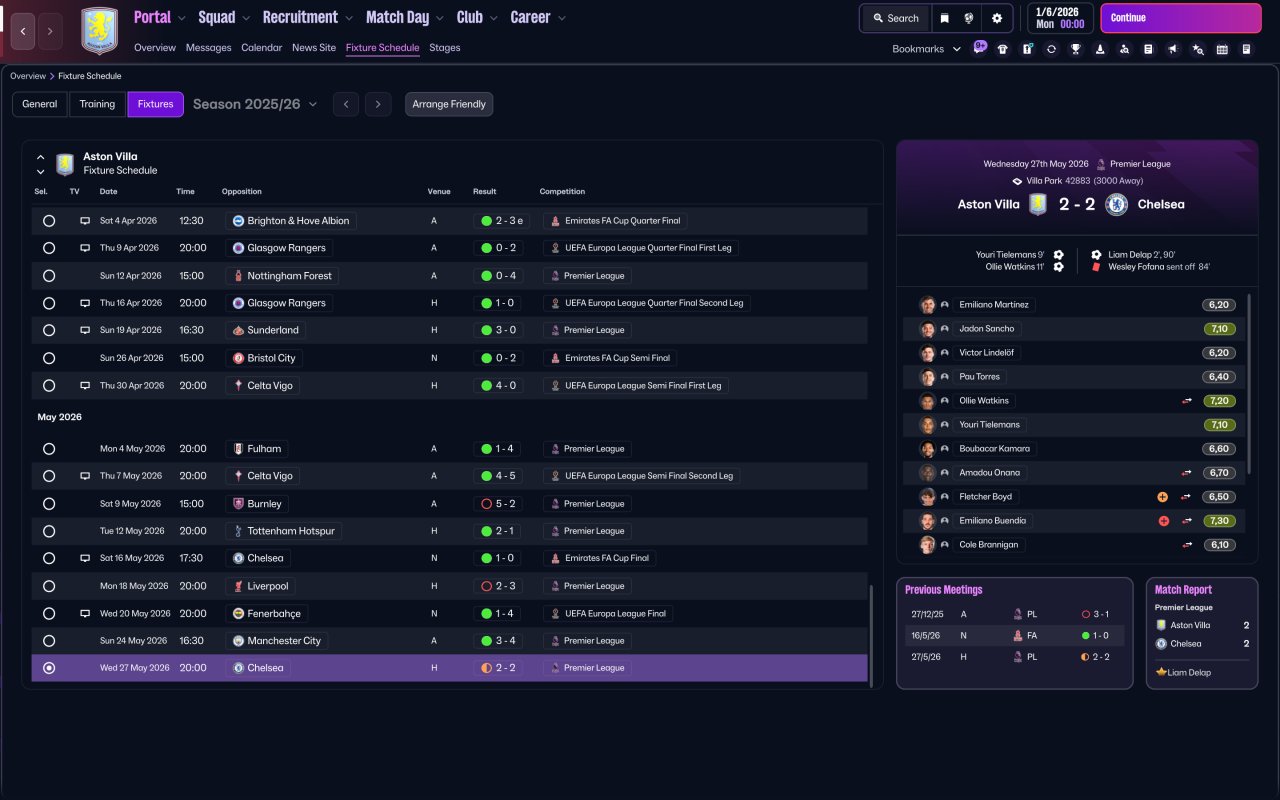Open the Messages tab
The image size is (1280, 800).
208,48
